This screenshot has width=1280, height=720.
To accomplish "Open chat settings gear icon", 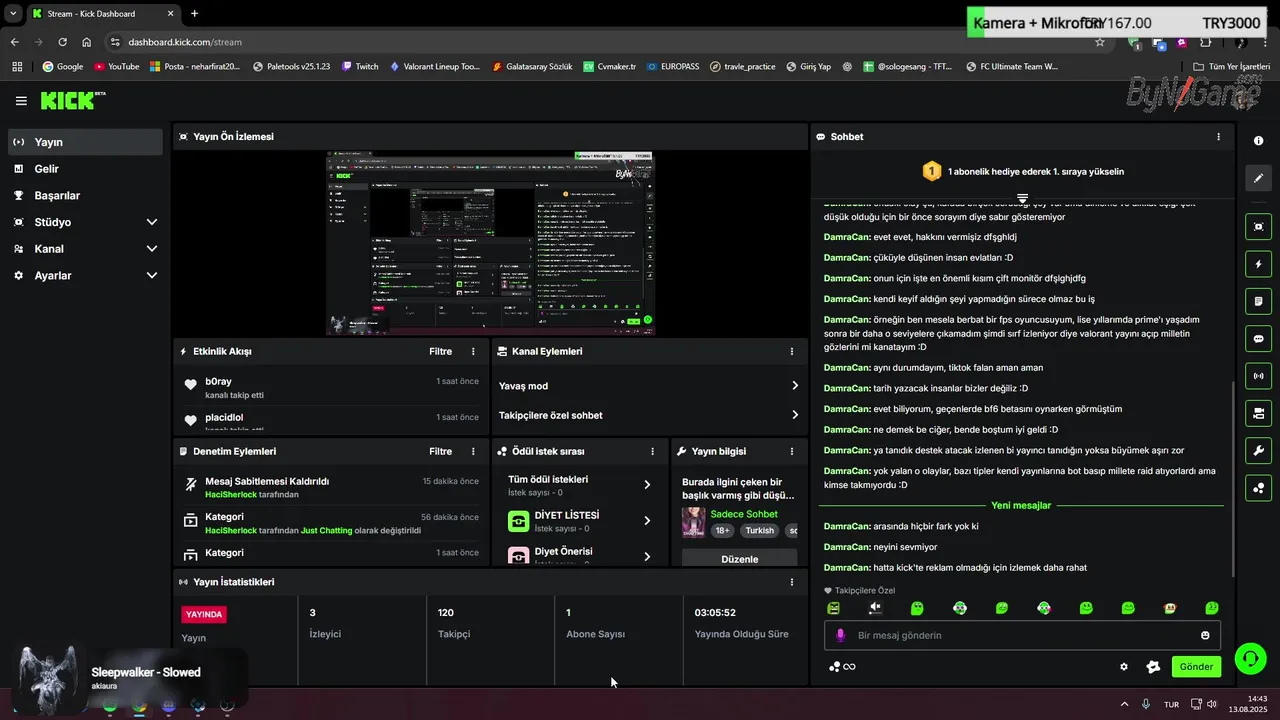I will pos(1124,667).
